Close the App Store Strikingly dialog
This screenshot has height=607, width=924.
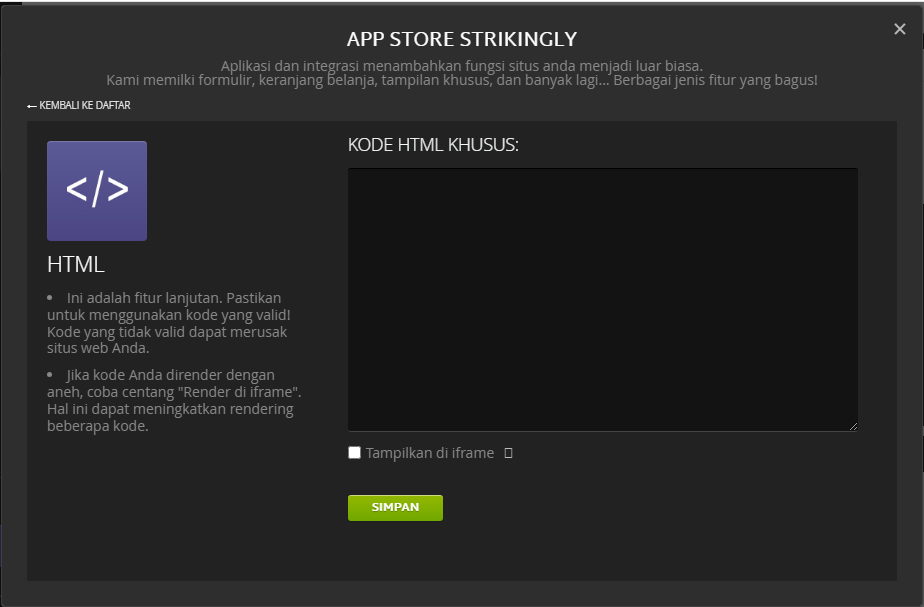click(899, 29)
